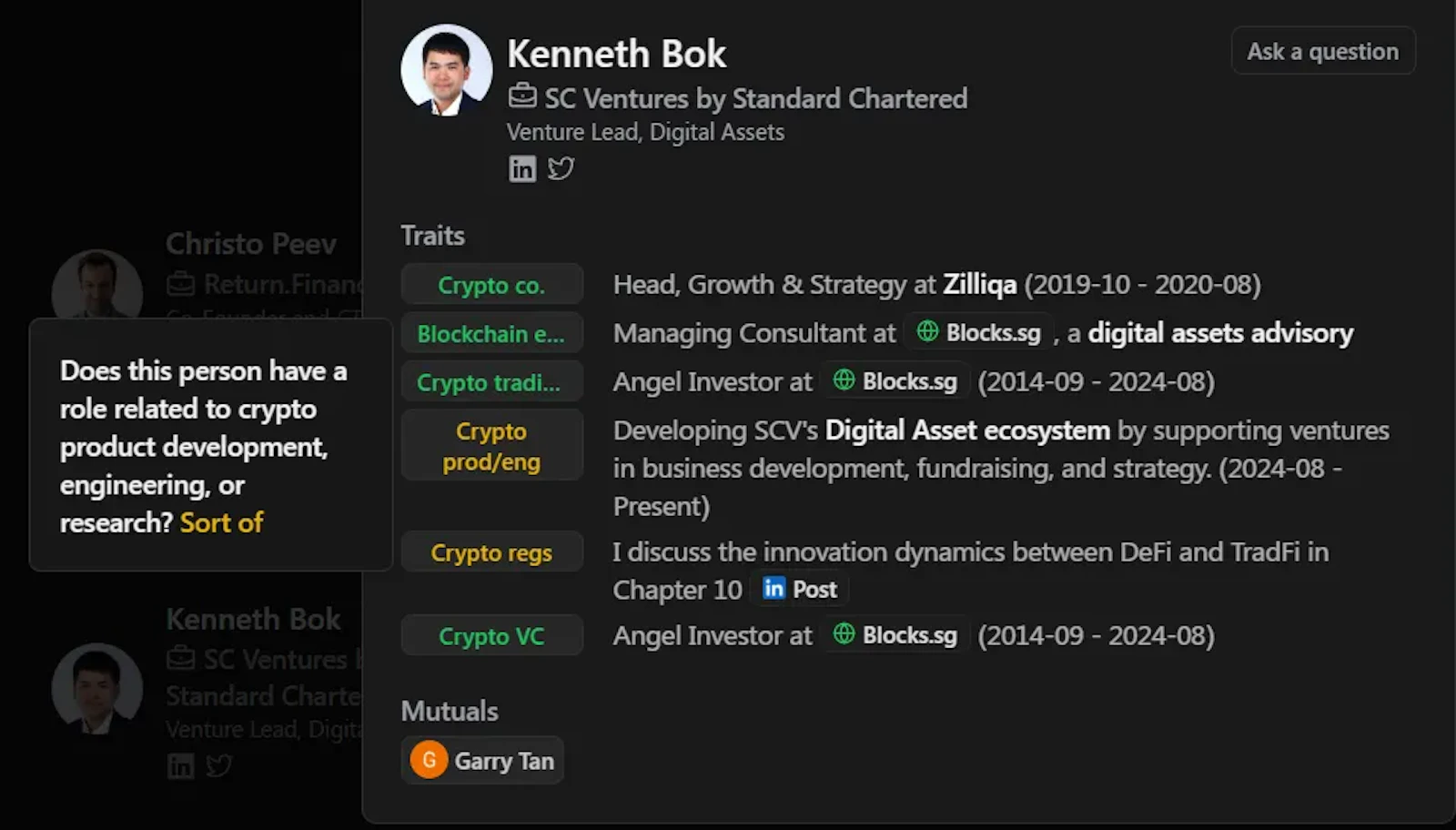Click Garry Tan's orange avatar icon
Screen dimensions: 1456x830
(429, 760)
